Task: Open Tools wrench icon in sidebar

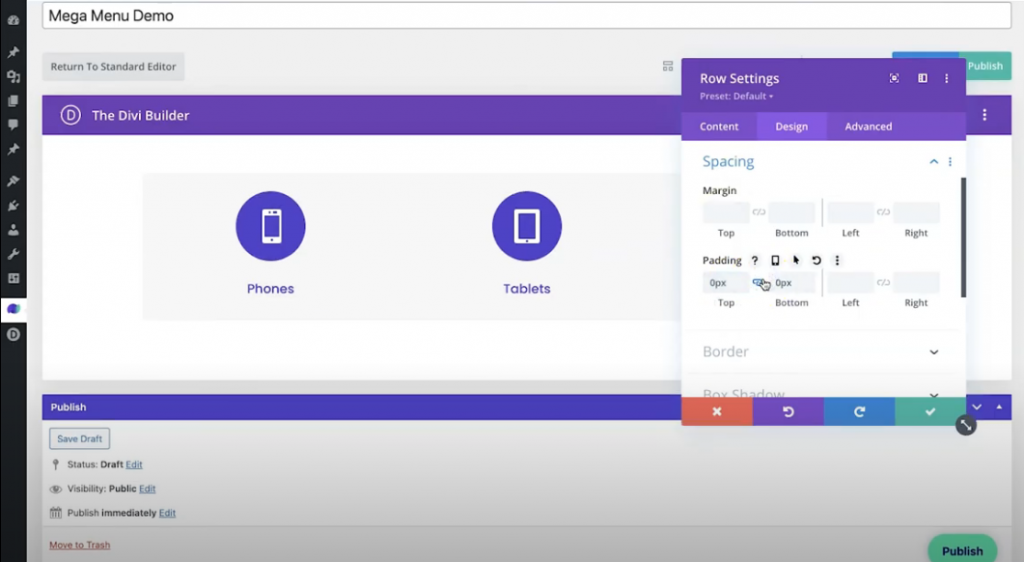Action: [13, 254]
